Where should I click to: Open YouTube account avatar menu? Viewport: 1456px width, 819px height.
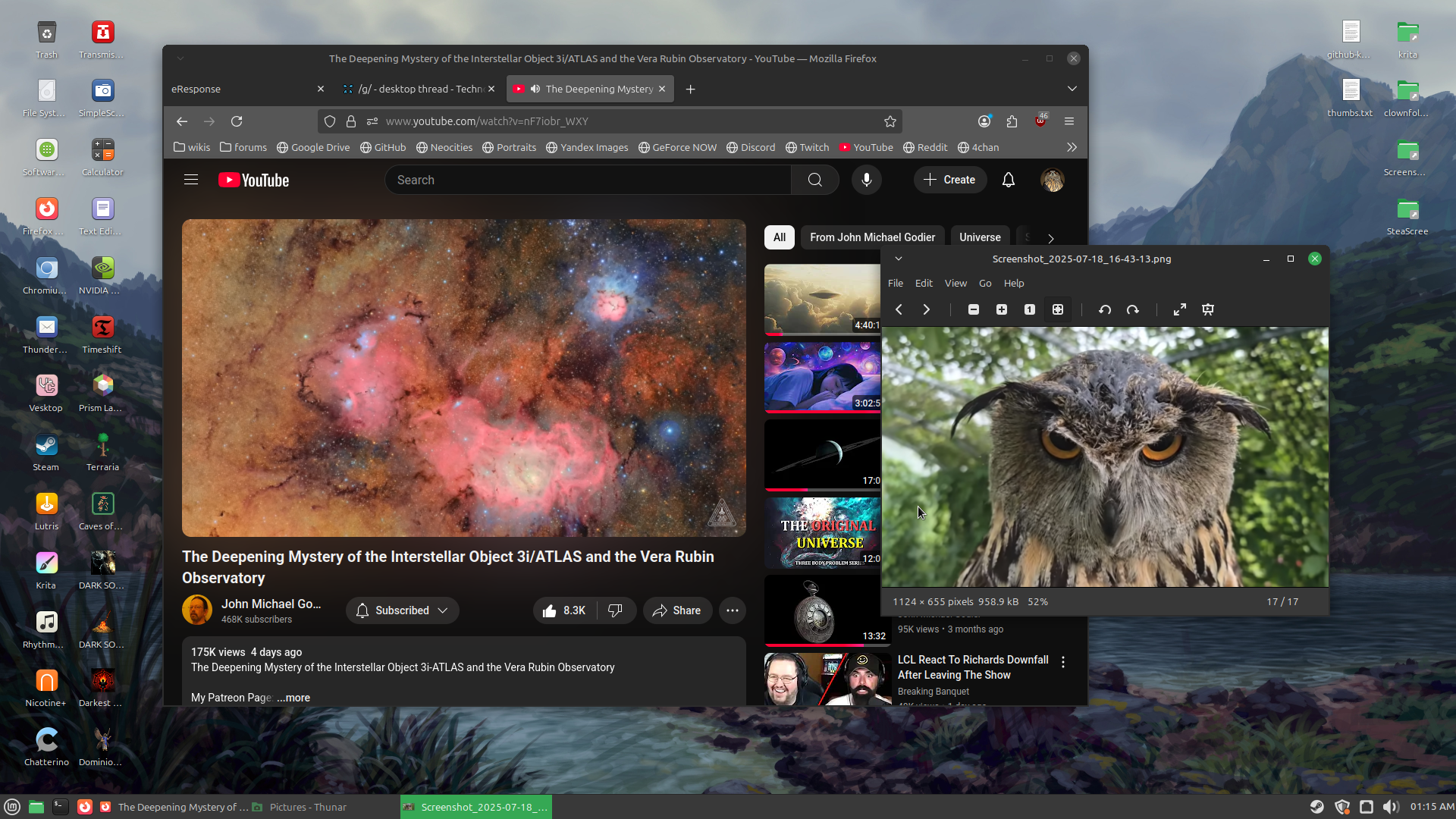(1053, 180)
